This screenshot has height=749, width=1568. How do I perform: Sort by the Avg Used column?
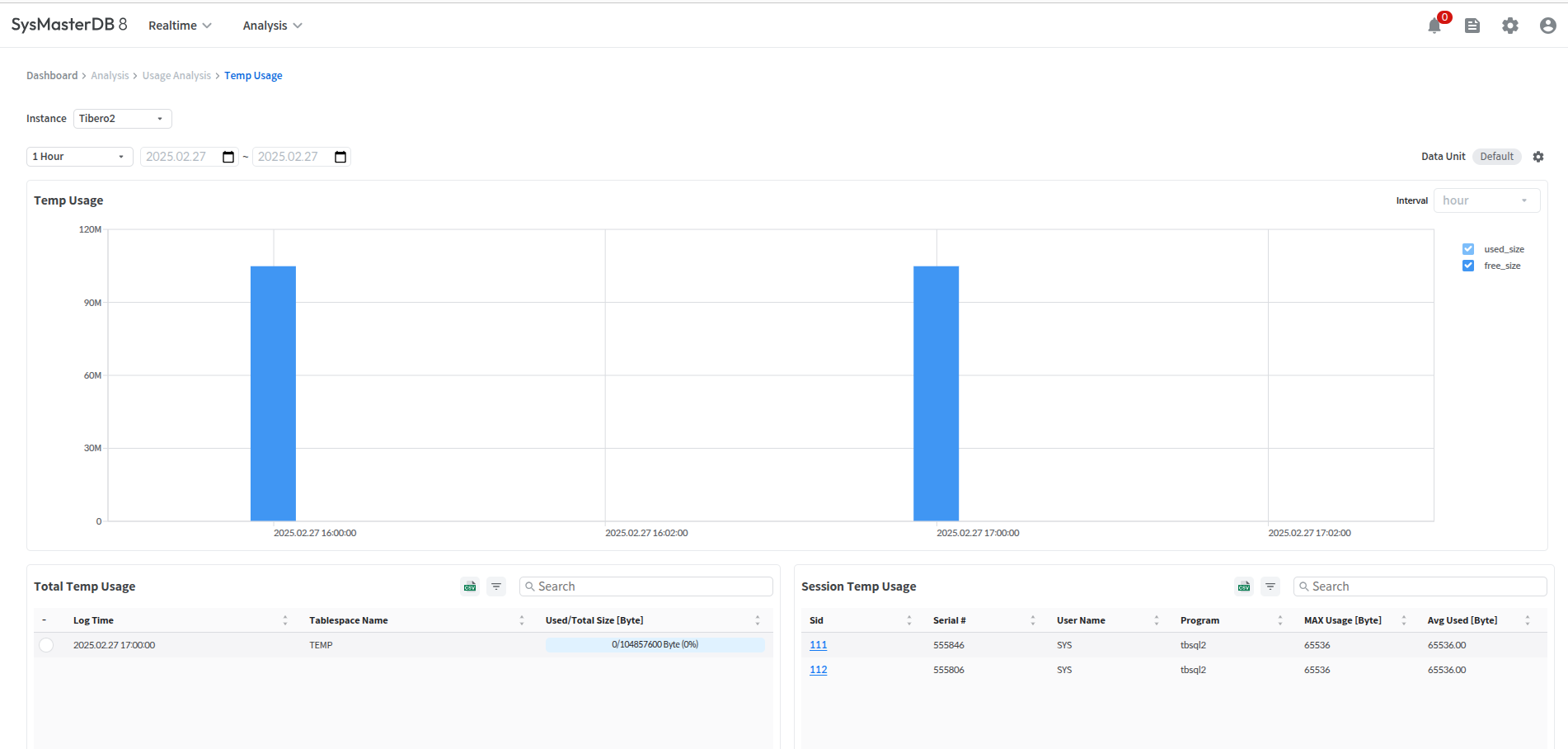(1528, 620)
